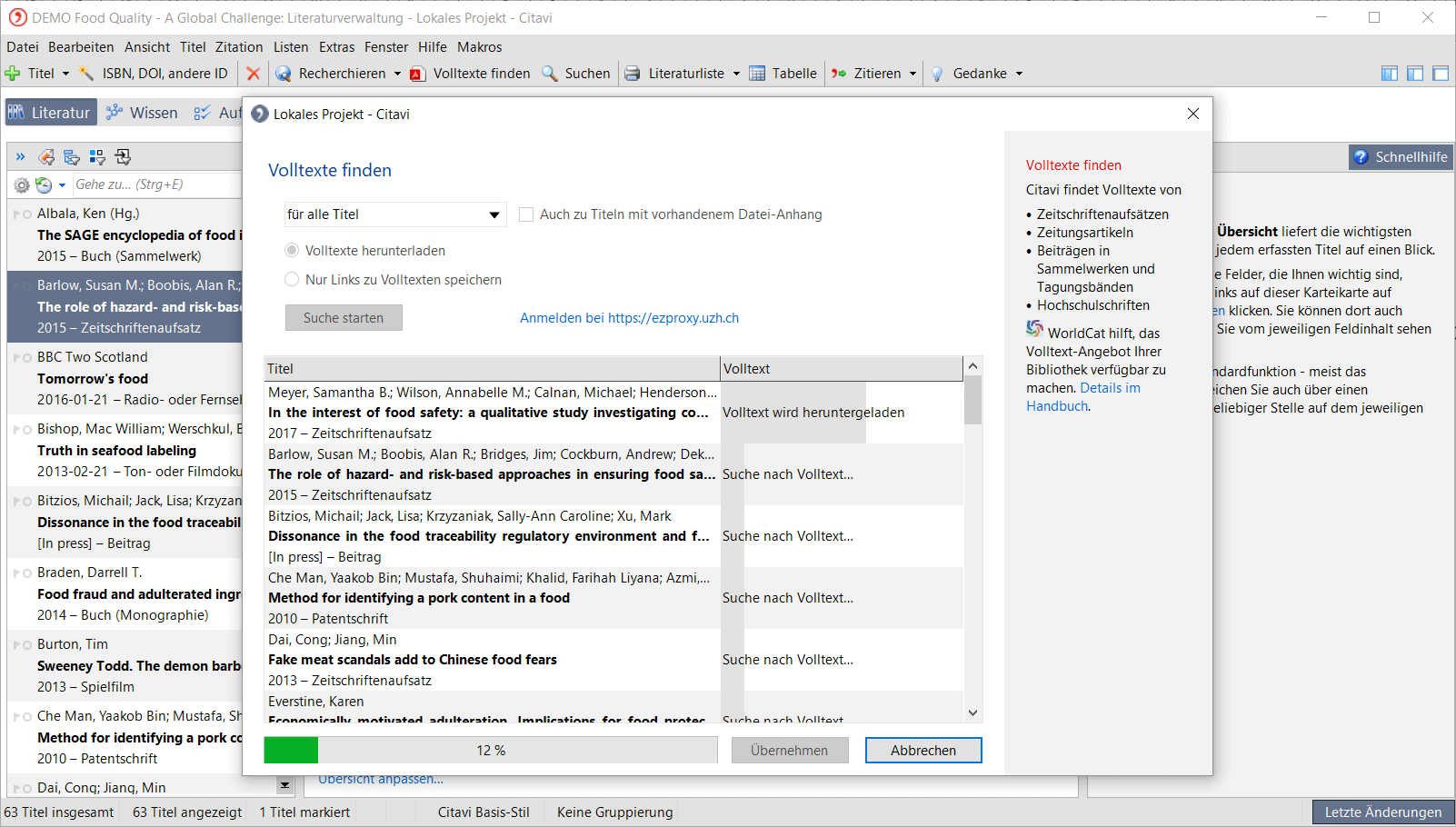Click 'Letzte Änderungen' in the status bar
1456x827 pixels.
click(1383, 812)
